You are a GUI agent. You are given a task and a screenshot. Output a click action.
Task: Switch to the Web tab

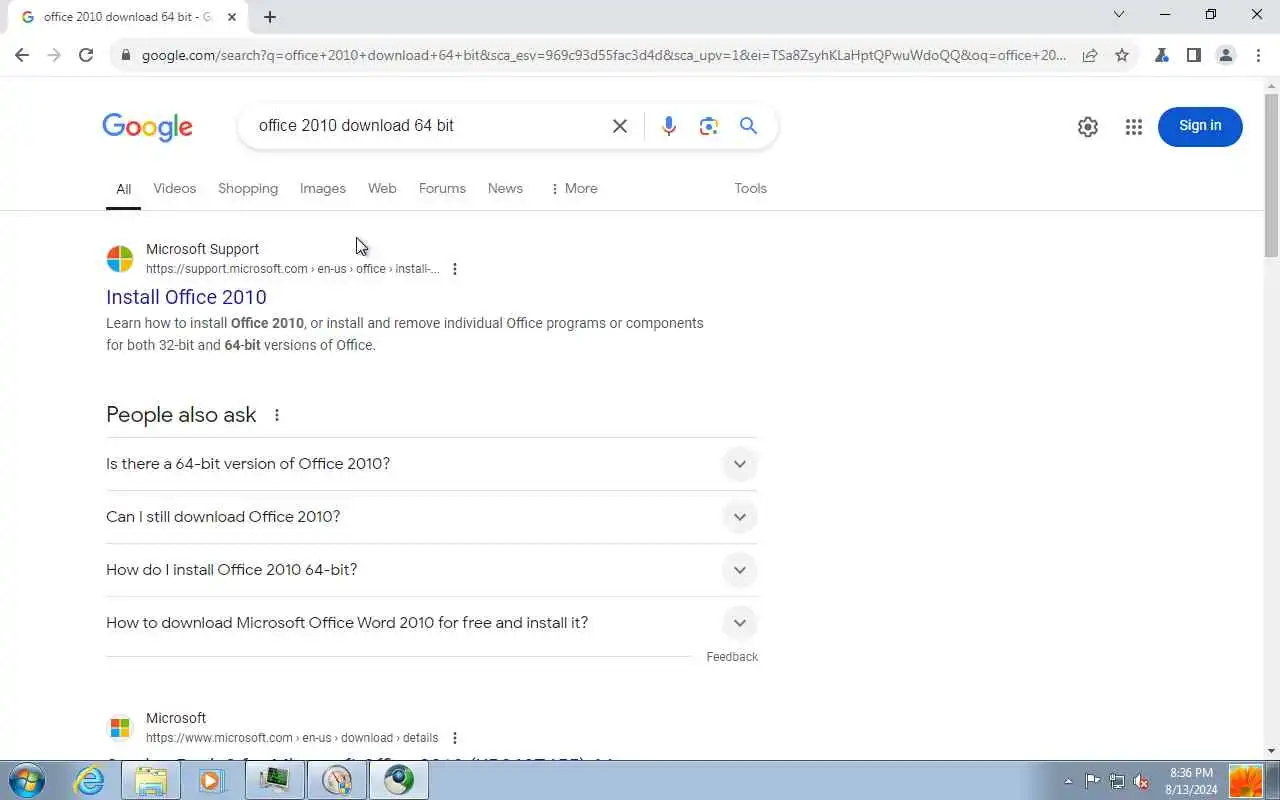pyautogui.click(x=382, y=188)
